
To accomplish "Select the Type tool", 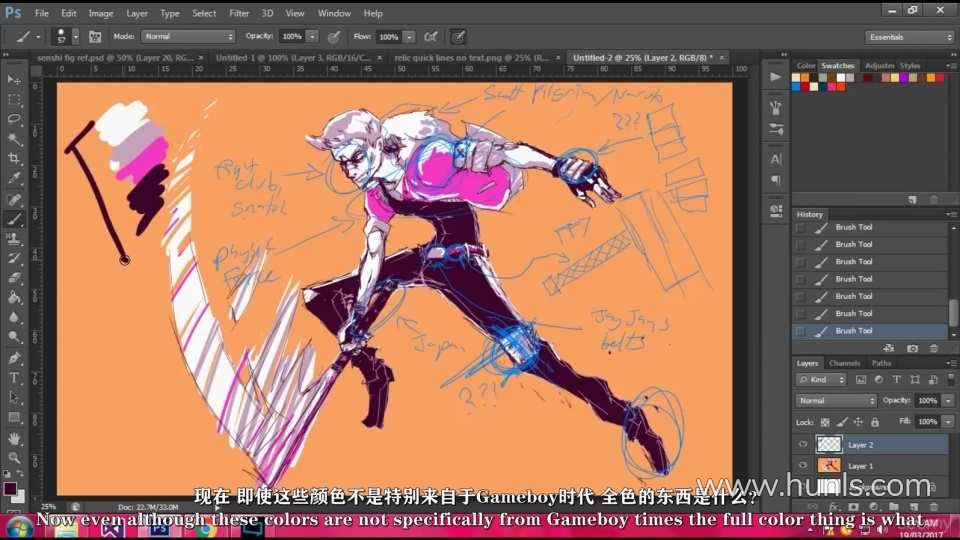I will pos(14,377).
